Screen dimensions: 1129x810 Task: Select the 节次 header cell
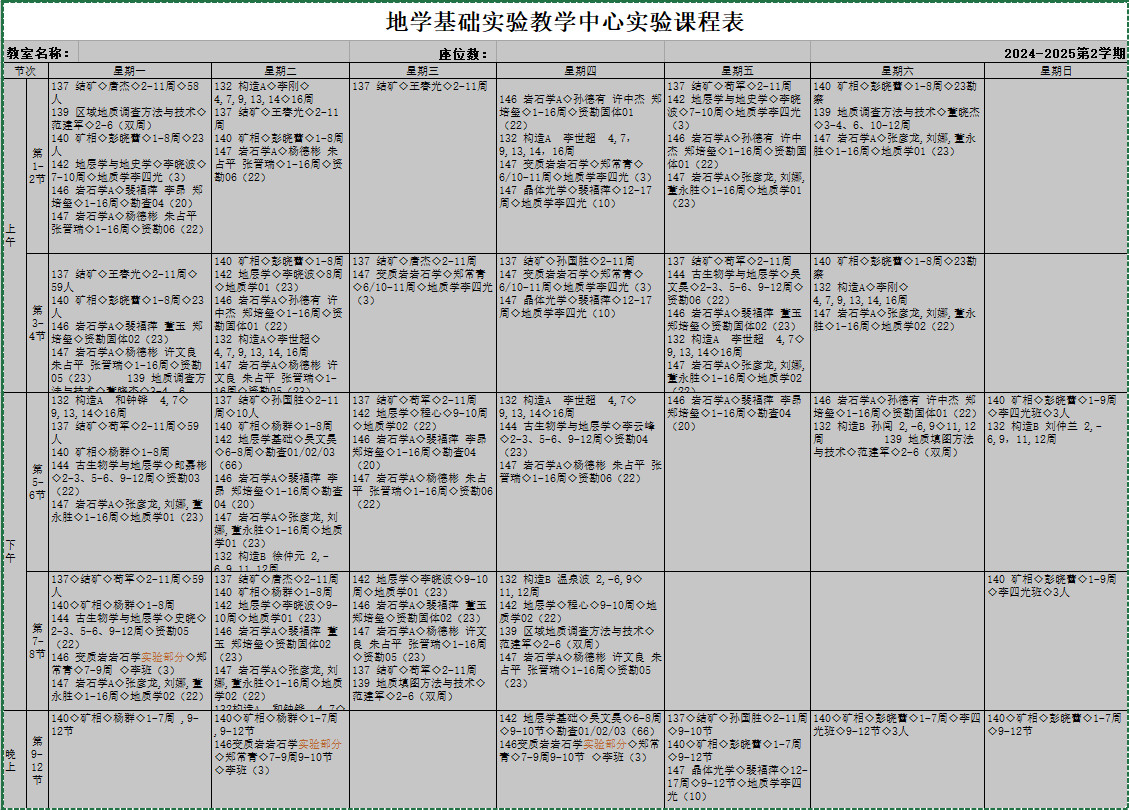point(25,71)
